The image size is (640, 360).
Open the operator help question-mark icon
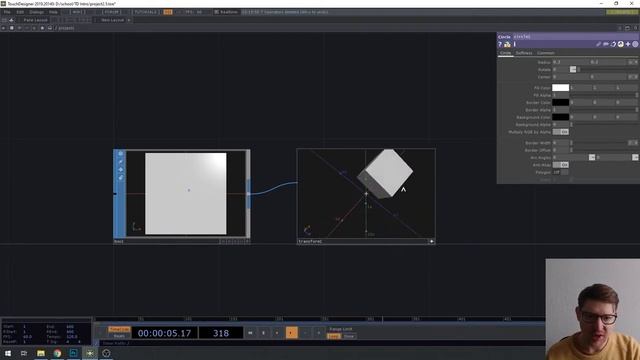(x=500, y=44)
